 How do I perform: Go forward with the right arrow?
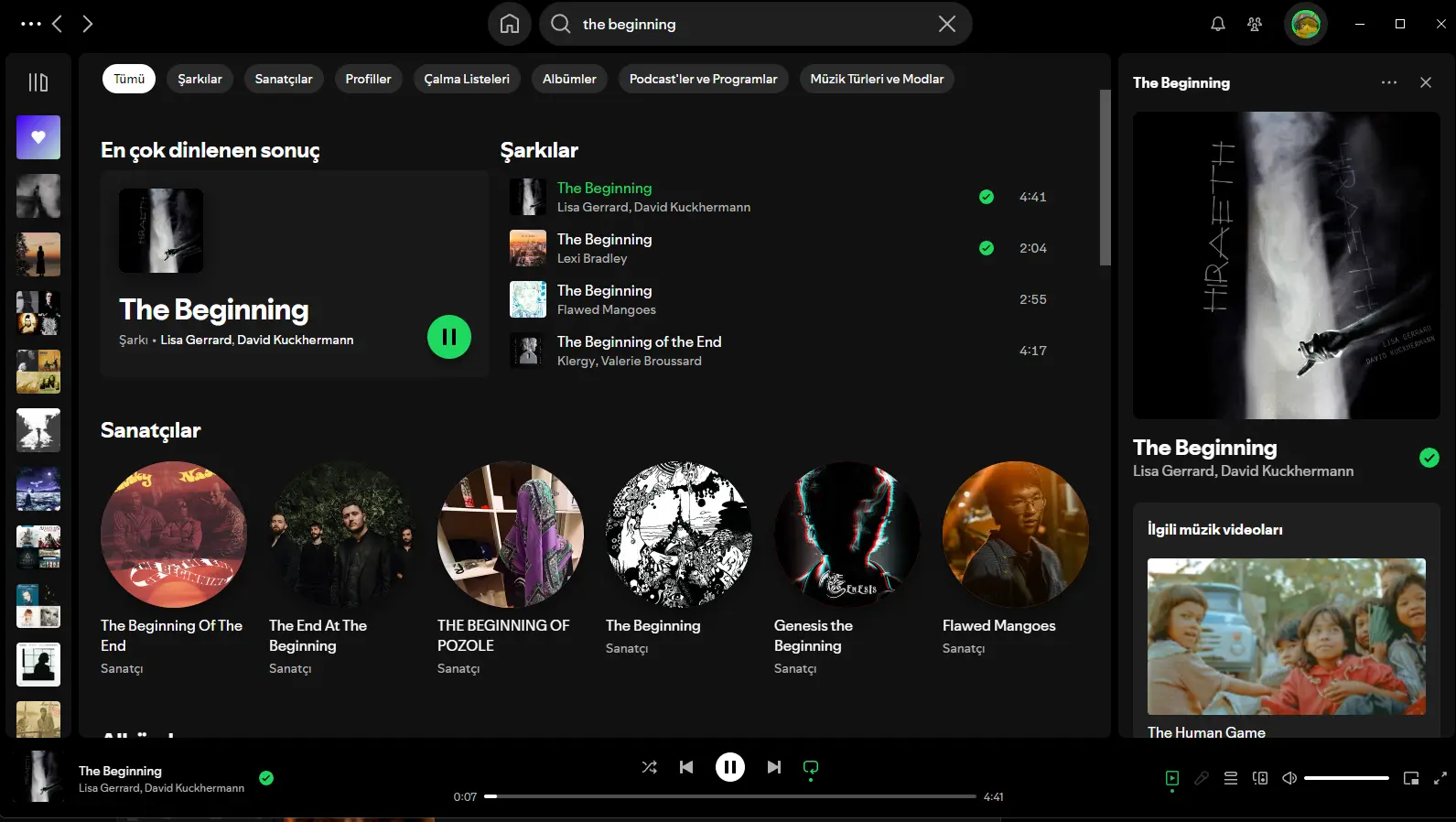click(88, 24)
